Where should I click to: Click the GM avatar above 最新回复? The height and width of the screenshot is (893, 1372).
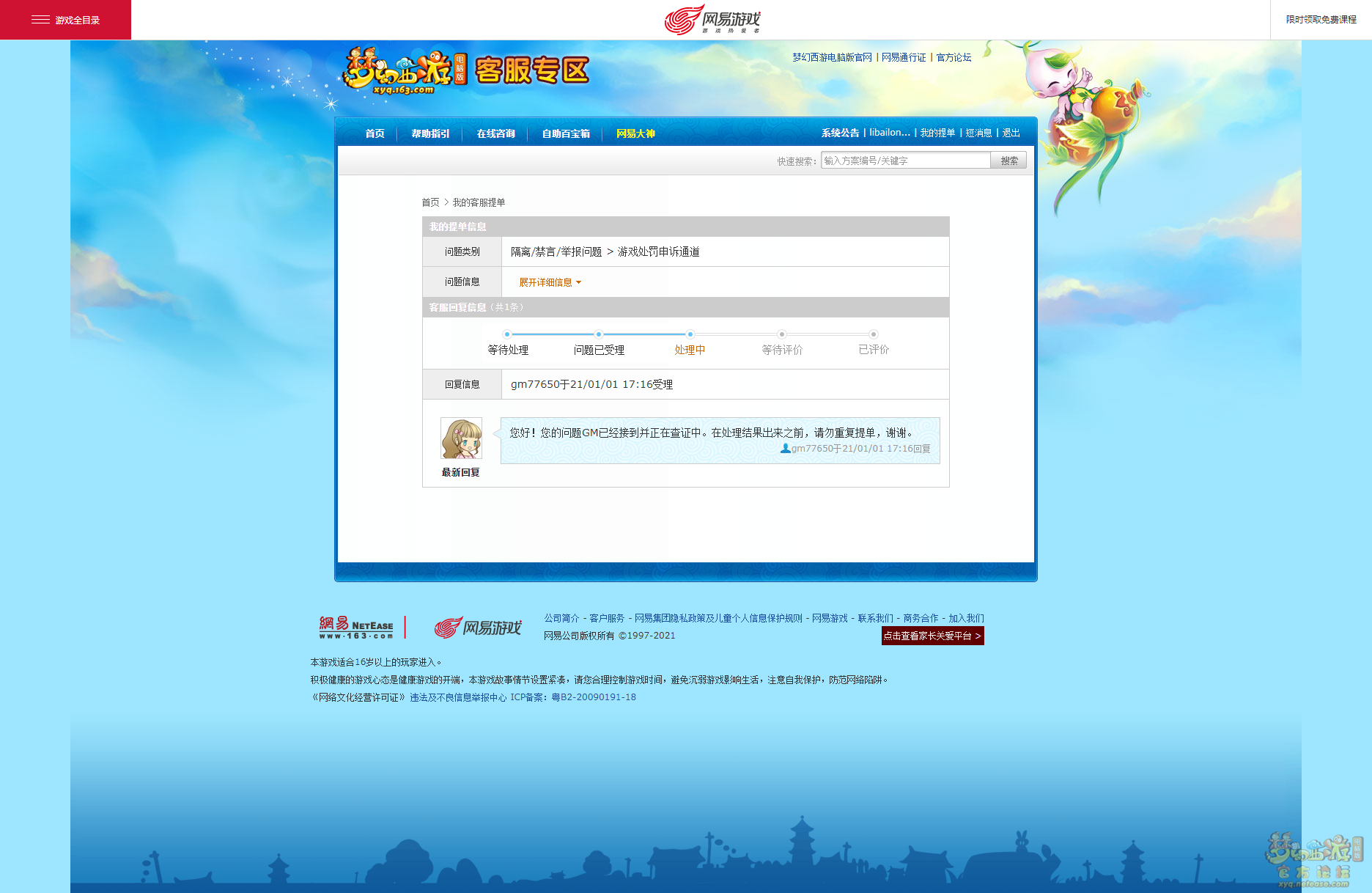(461, 438)
